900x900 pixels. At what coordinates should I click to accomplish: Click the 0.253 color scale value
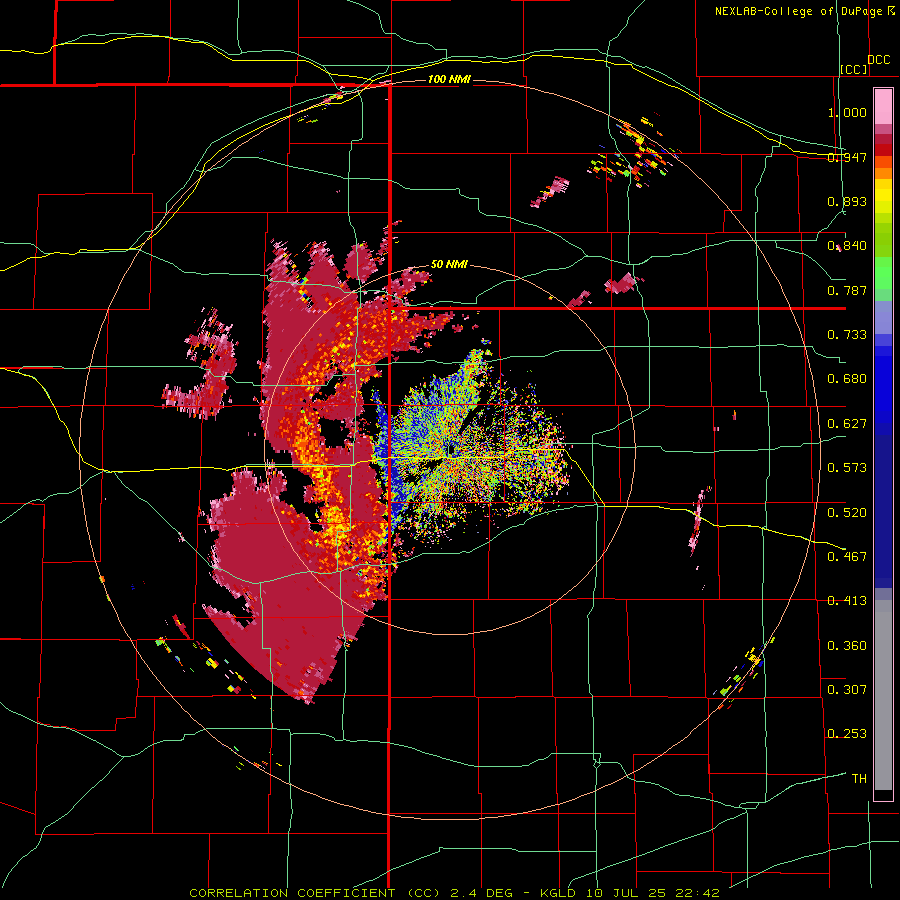click(847, 734)
